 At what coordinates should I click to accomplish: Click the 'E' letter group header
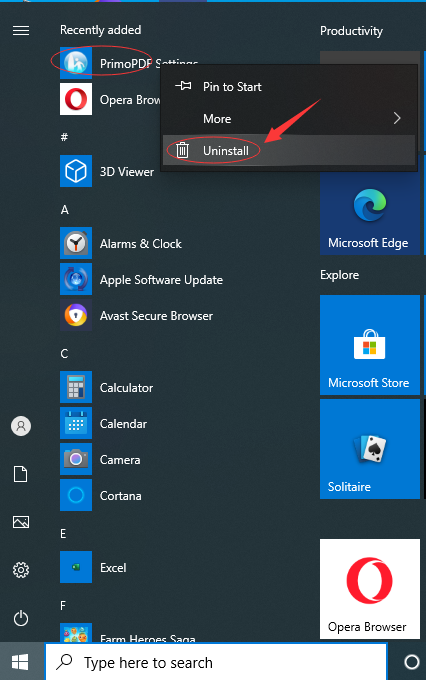pyautogui.click(x=63, y=534)
